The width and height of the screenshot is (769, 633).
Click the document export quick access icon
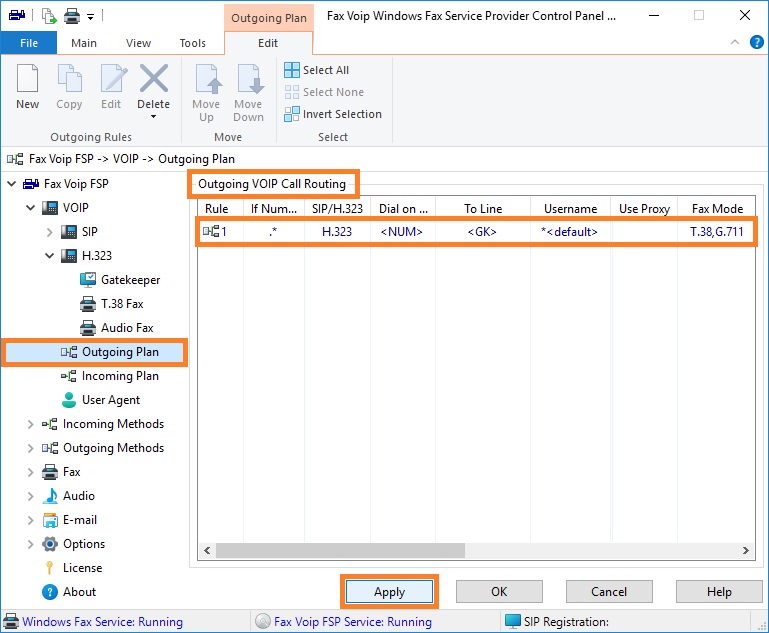(x=49, y=16)
